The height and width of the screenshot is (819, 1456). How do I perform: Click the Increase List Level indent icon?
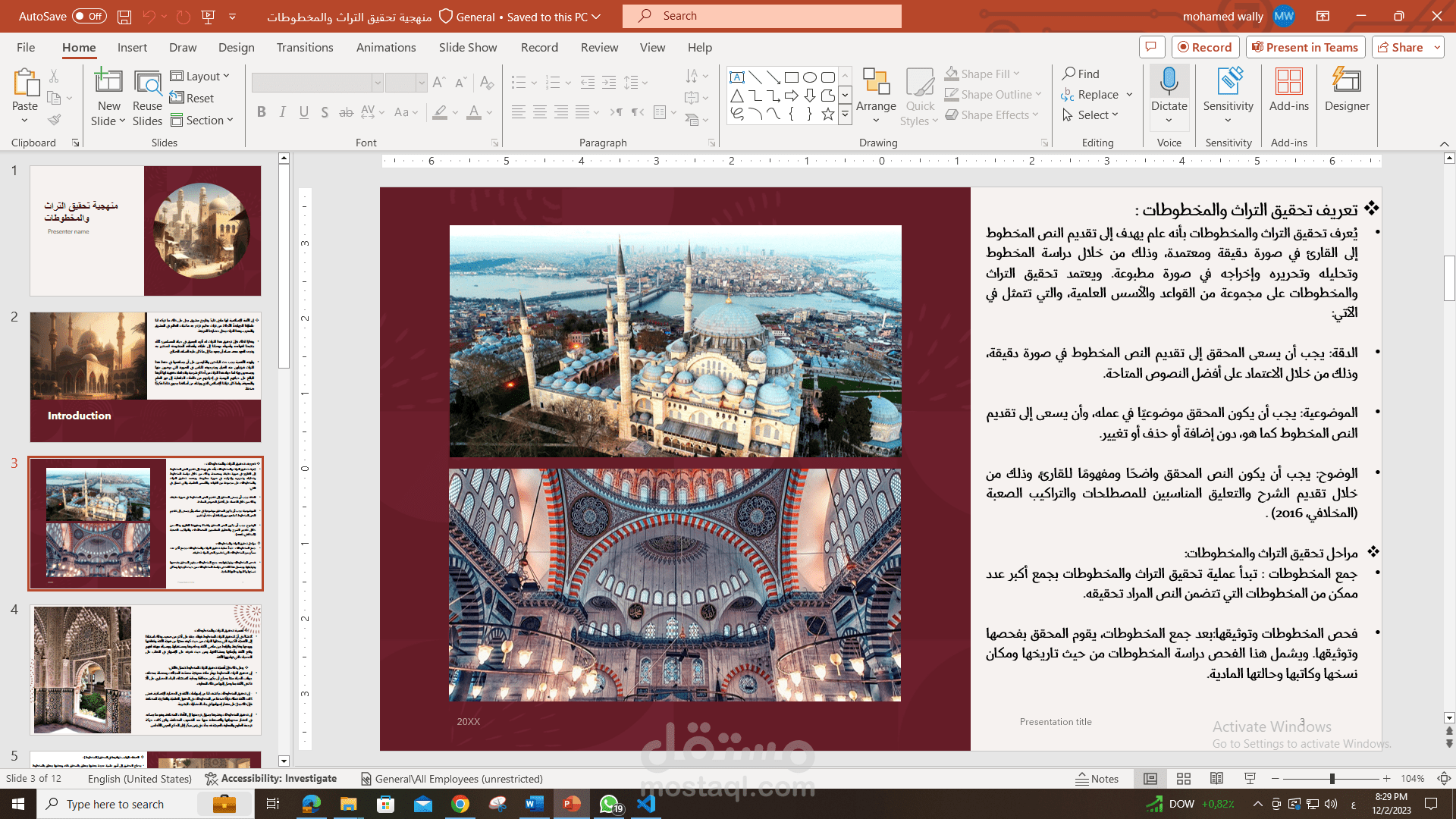coord(609,82)
